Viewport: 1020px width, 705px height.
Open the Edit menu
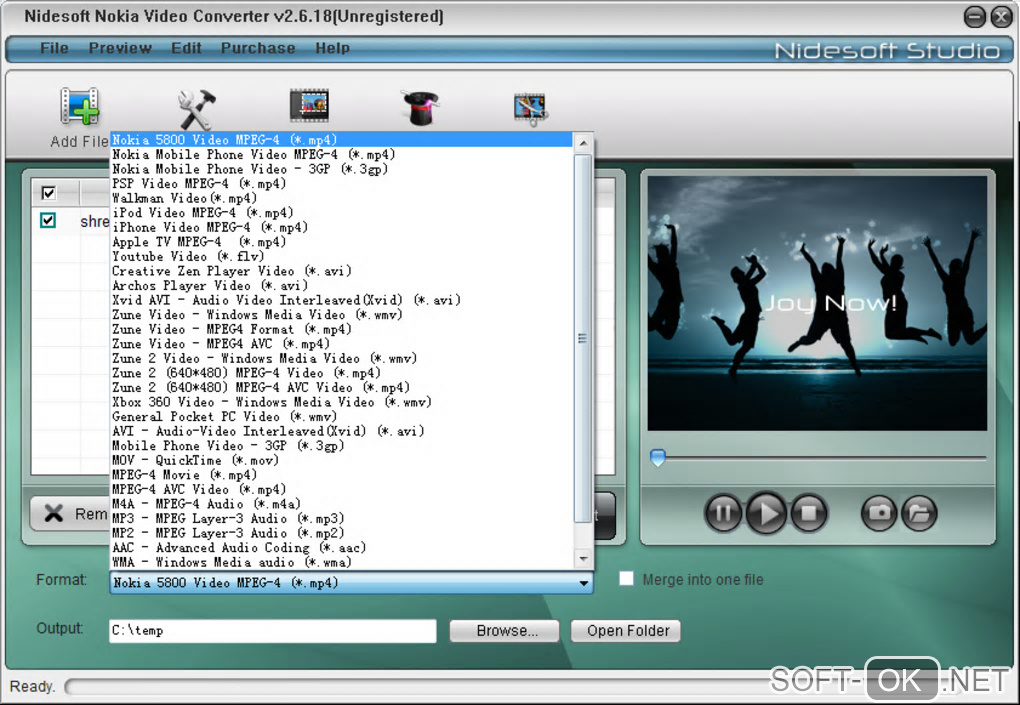coord(186,48)
